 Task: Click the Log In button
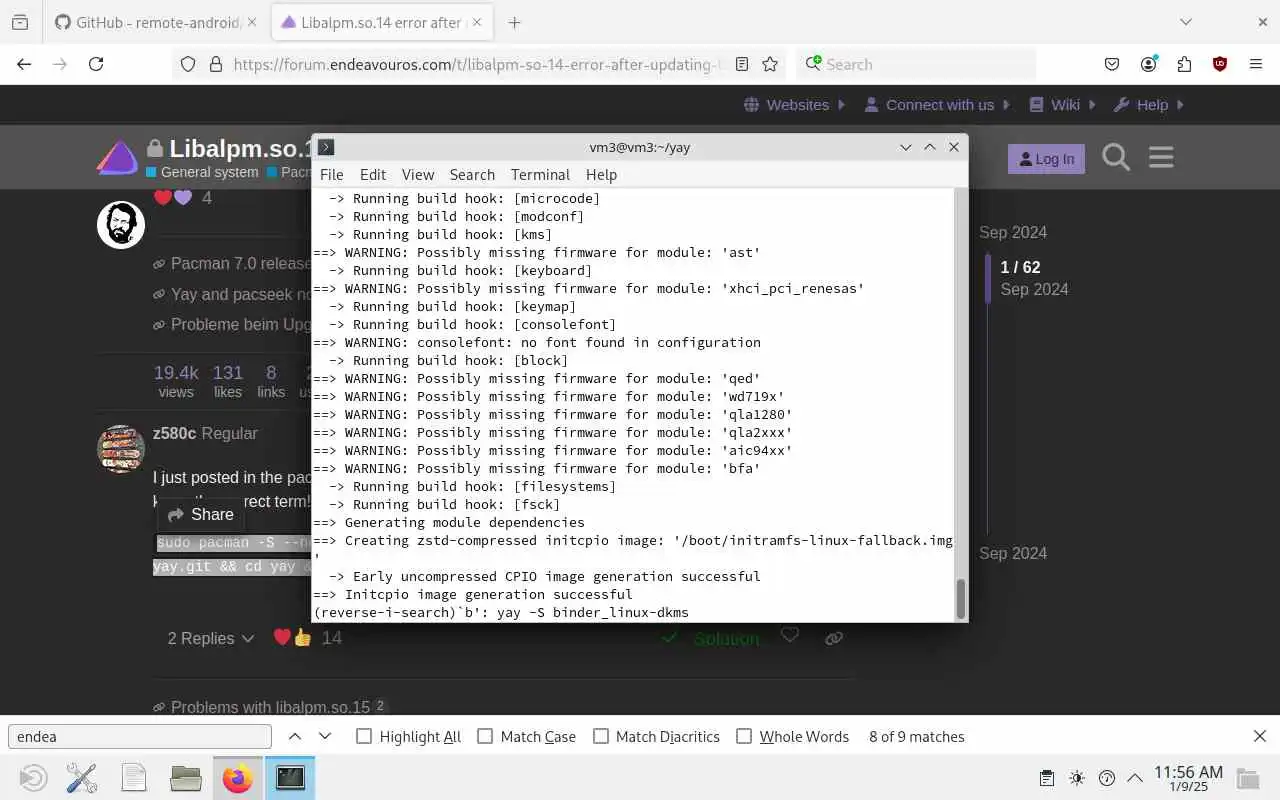pyautogui.click(x=1046, y=158)
